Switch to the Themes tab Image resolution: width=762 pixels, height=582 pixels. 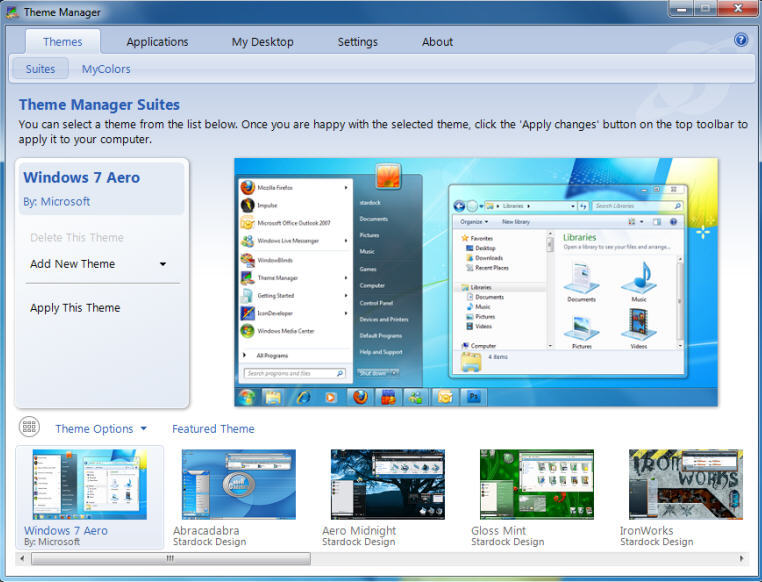pyautogui.click(x=63, y=42)
